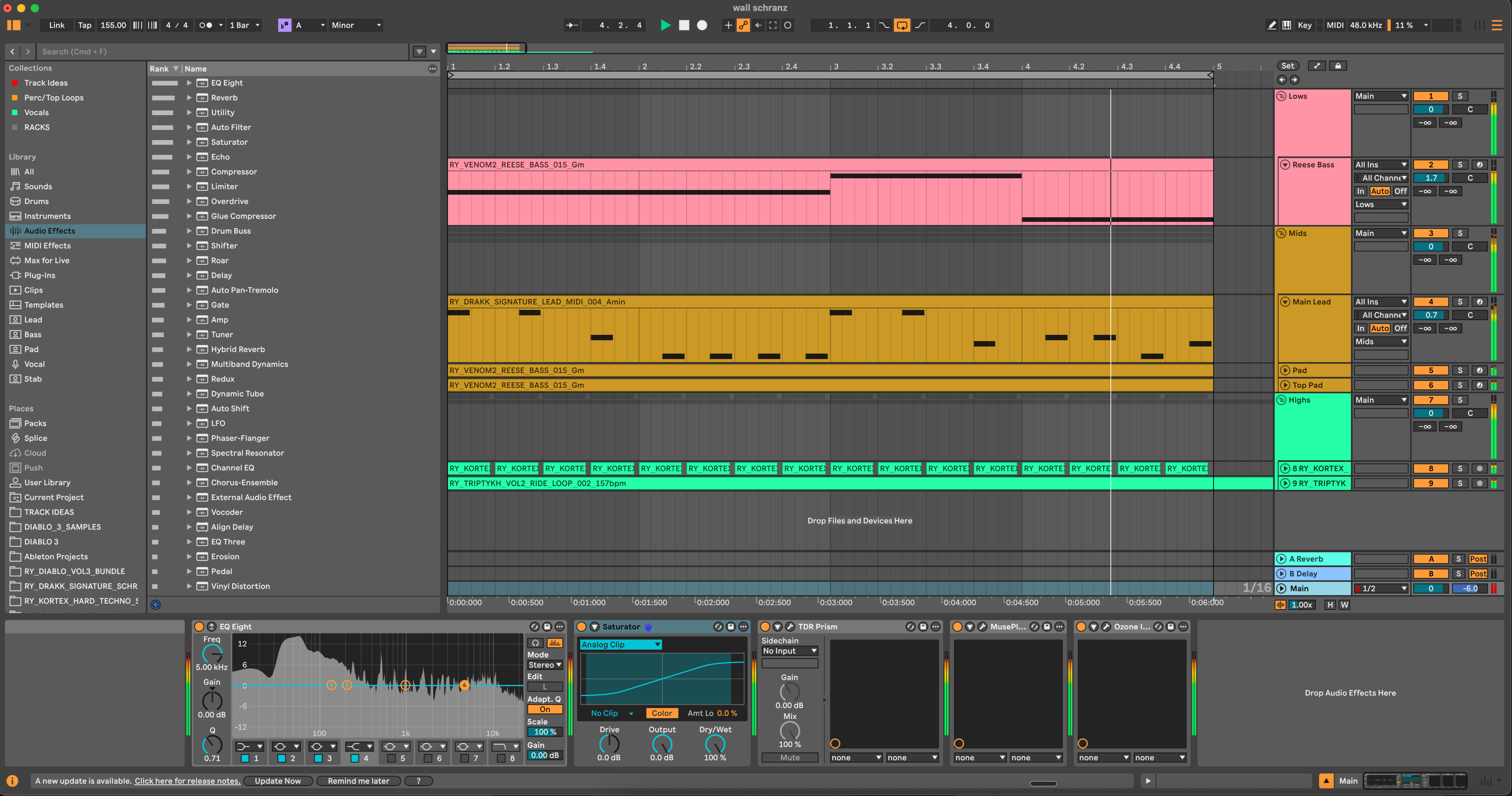Toggle Saturator device activator

click(582, 627)
